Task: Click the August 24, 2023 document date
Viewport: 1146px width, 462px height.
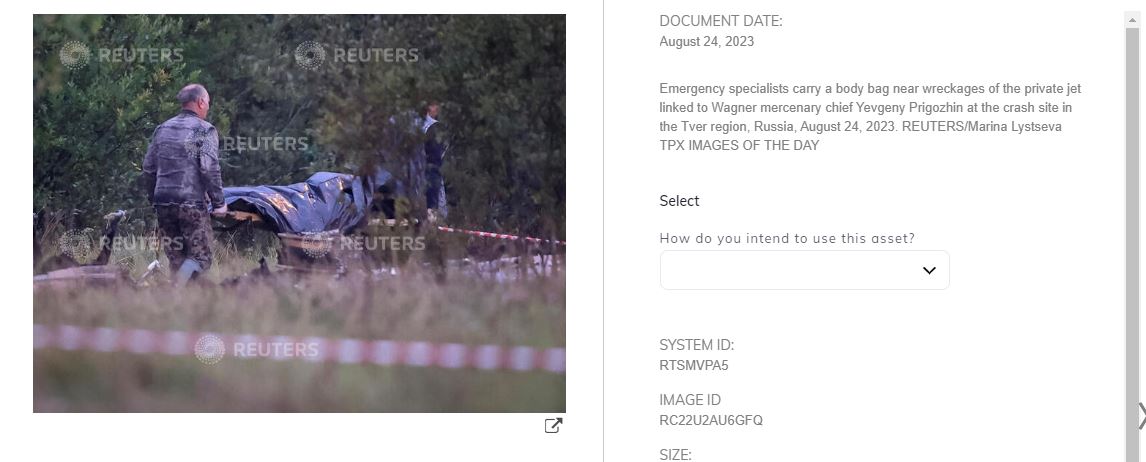Action: (x=707, y=42)
